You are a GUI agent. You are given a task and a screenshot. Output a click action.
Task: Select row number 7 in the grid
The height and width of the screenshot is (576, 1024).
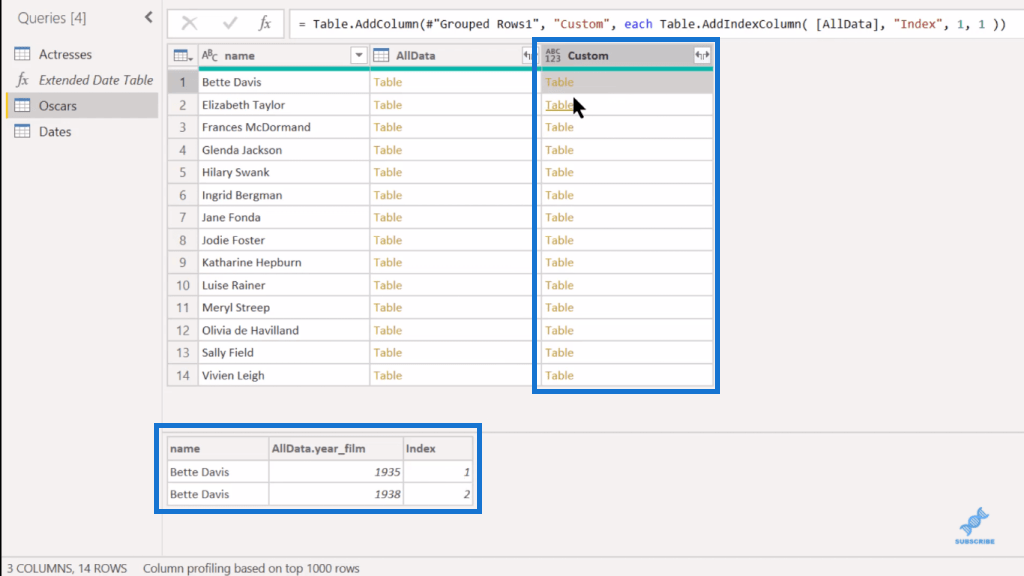(183, 217)
